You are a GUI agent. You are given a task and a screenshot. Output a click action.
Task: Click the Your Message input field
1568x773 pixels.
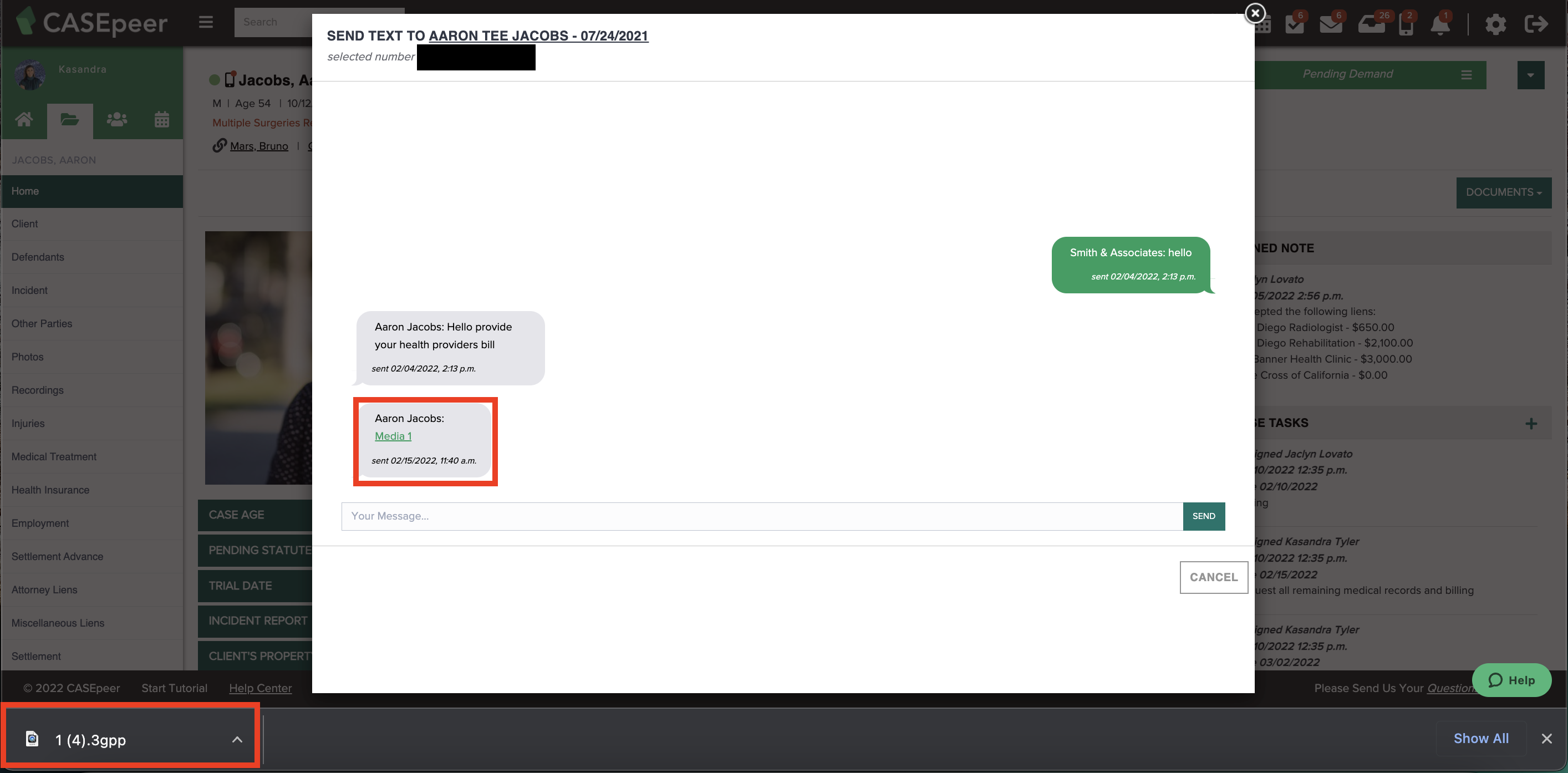[762, 516]
